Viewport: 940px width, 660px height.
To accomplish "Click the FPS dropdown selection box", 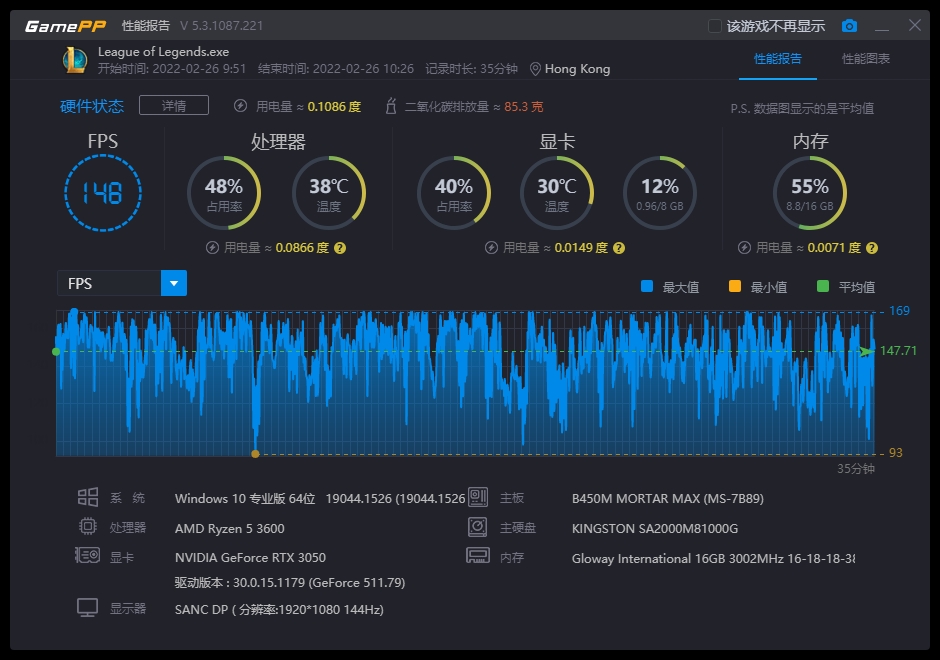I will pos(109,284).
